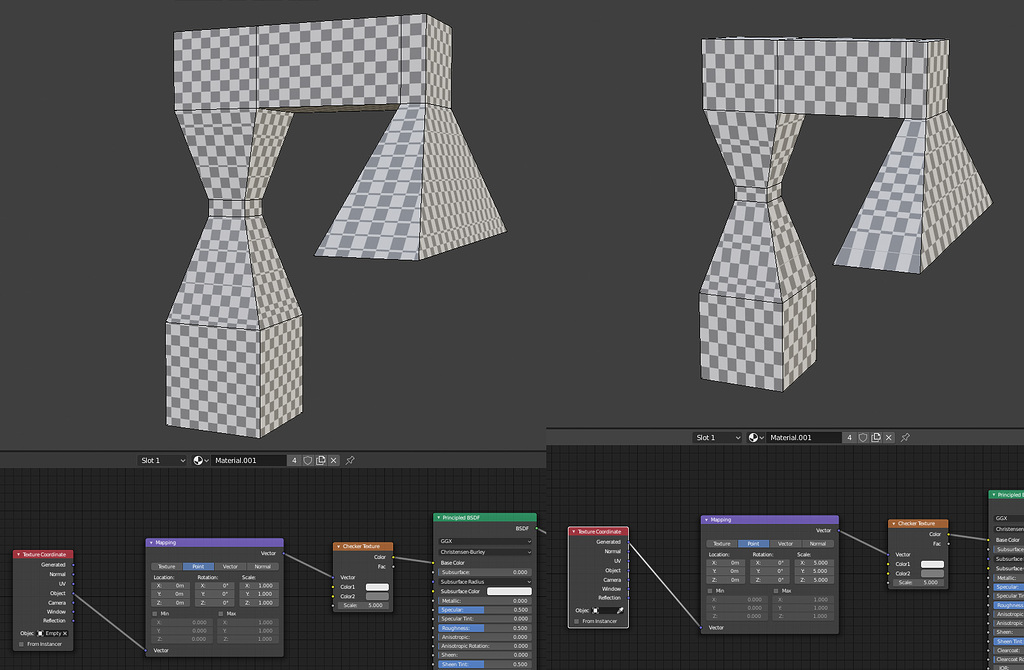Open GGX distribution dropdown in left Principled BSDF
This screenshot has height=670, width=1024.
485,541
